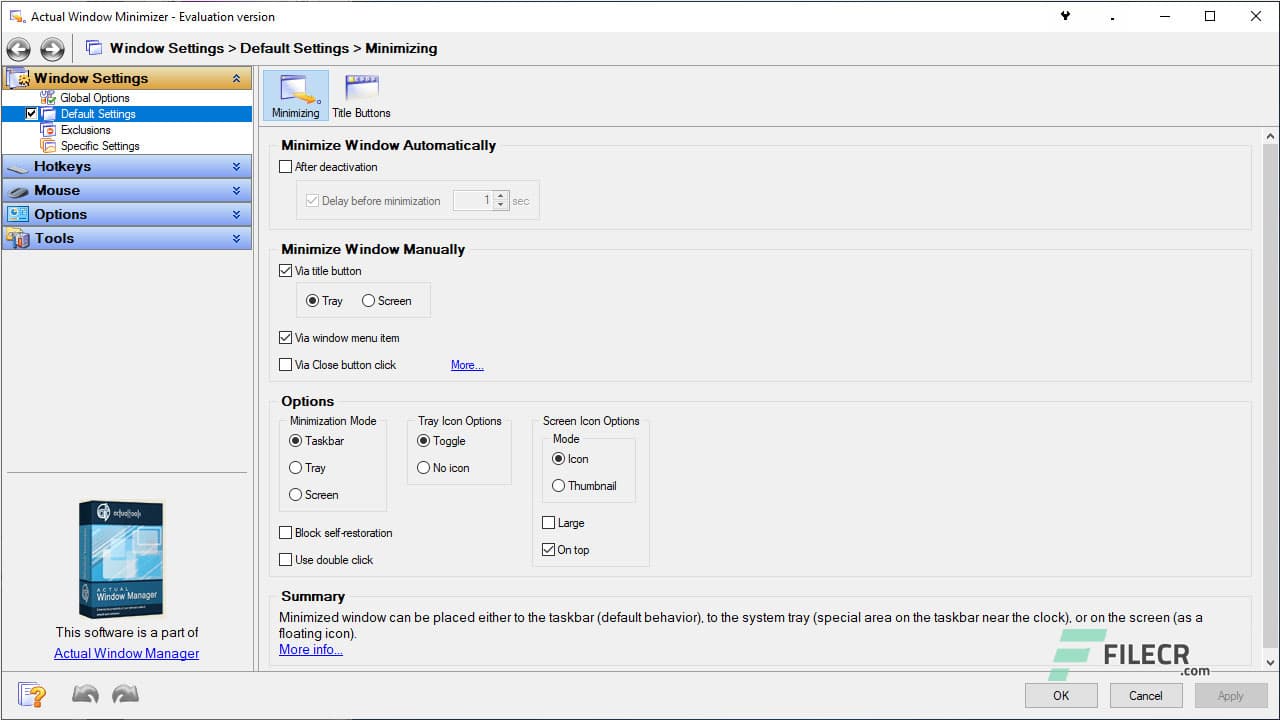Select the Minimizing tab
1280x720 pixels.
[x=294, y=95]
